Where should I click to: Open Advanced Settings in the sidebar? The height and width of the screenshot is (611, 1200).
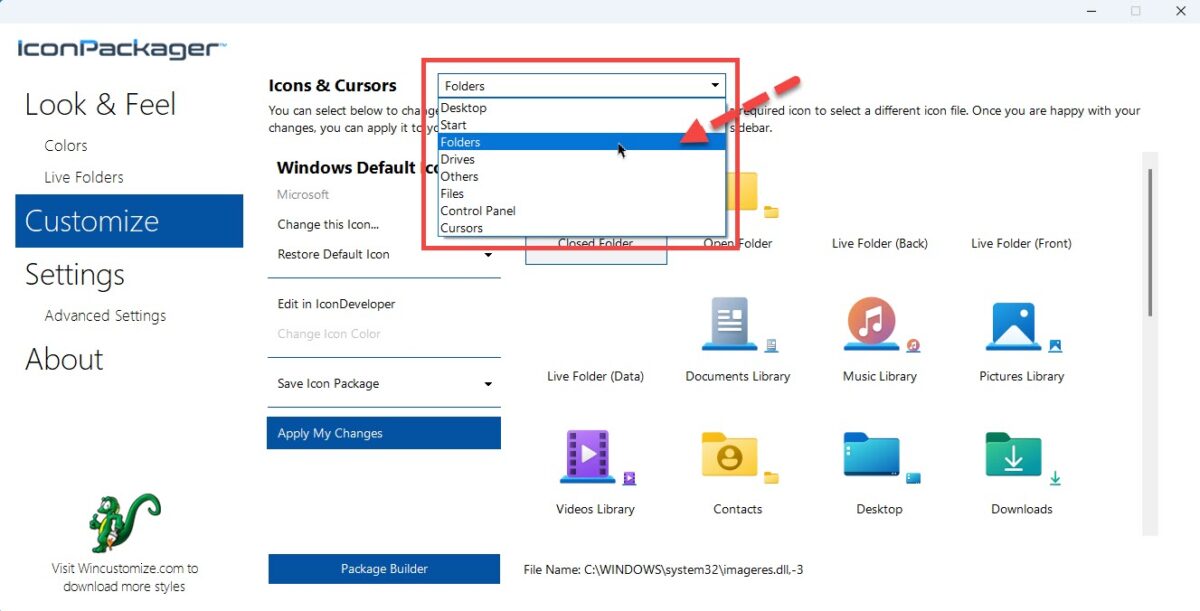105,315
